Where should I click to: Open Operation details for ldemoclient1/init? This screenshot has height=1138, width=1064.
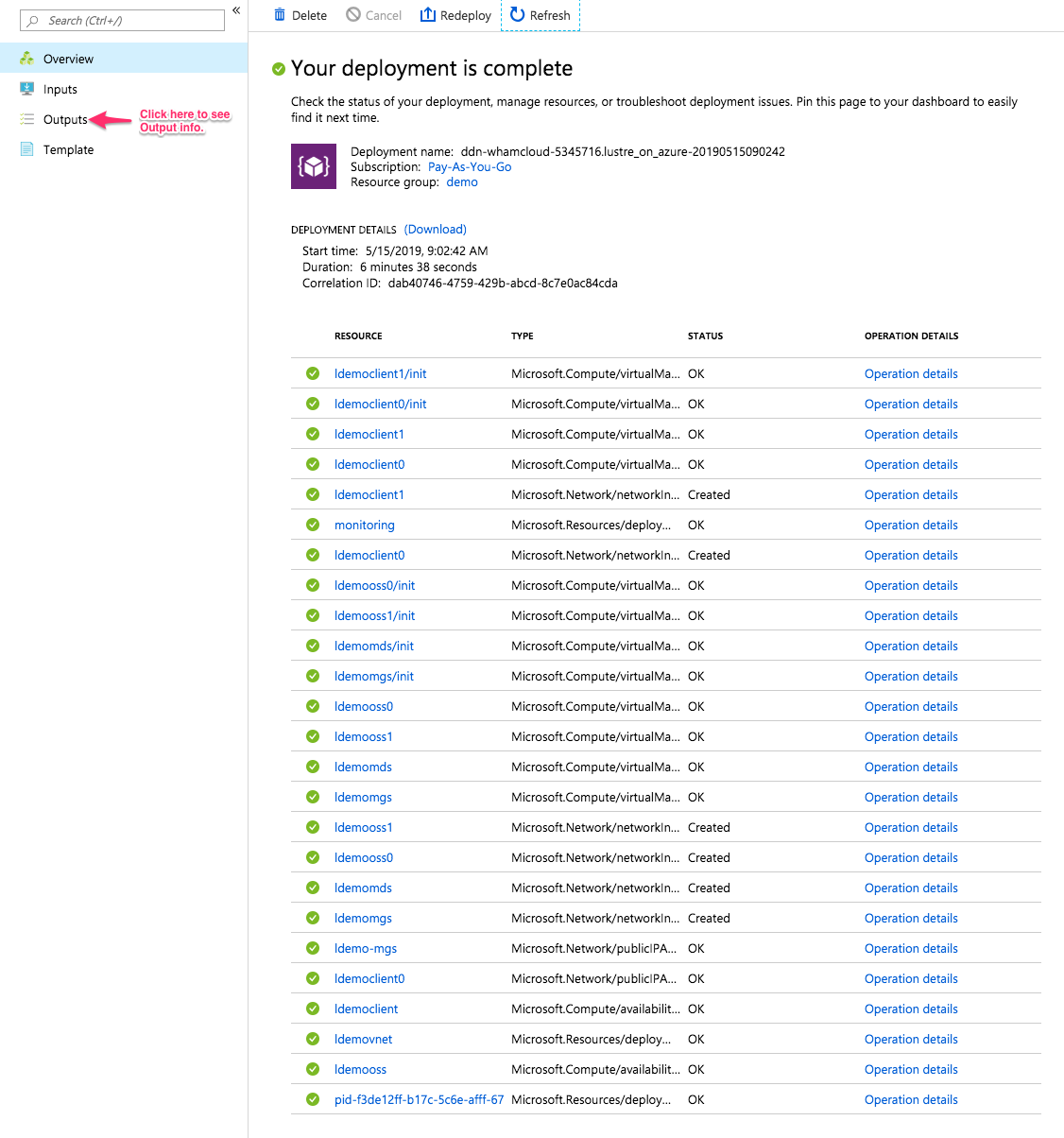[x=911, y=373]
